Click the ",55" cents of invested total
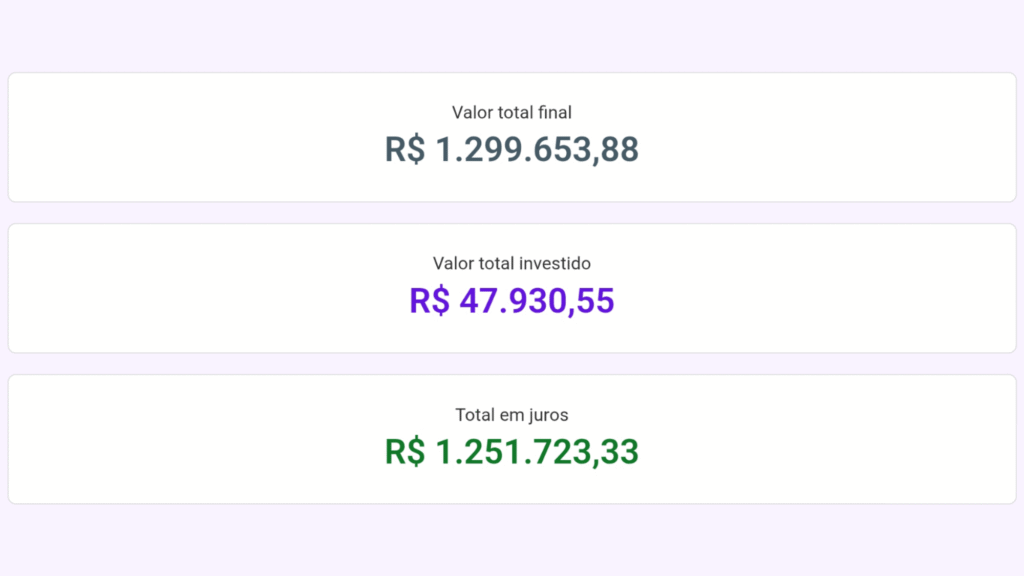Image resolution: width=1024 pixels, height=576 pixels. 591,302
